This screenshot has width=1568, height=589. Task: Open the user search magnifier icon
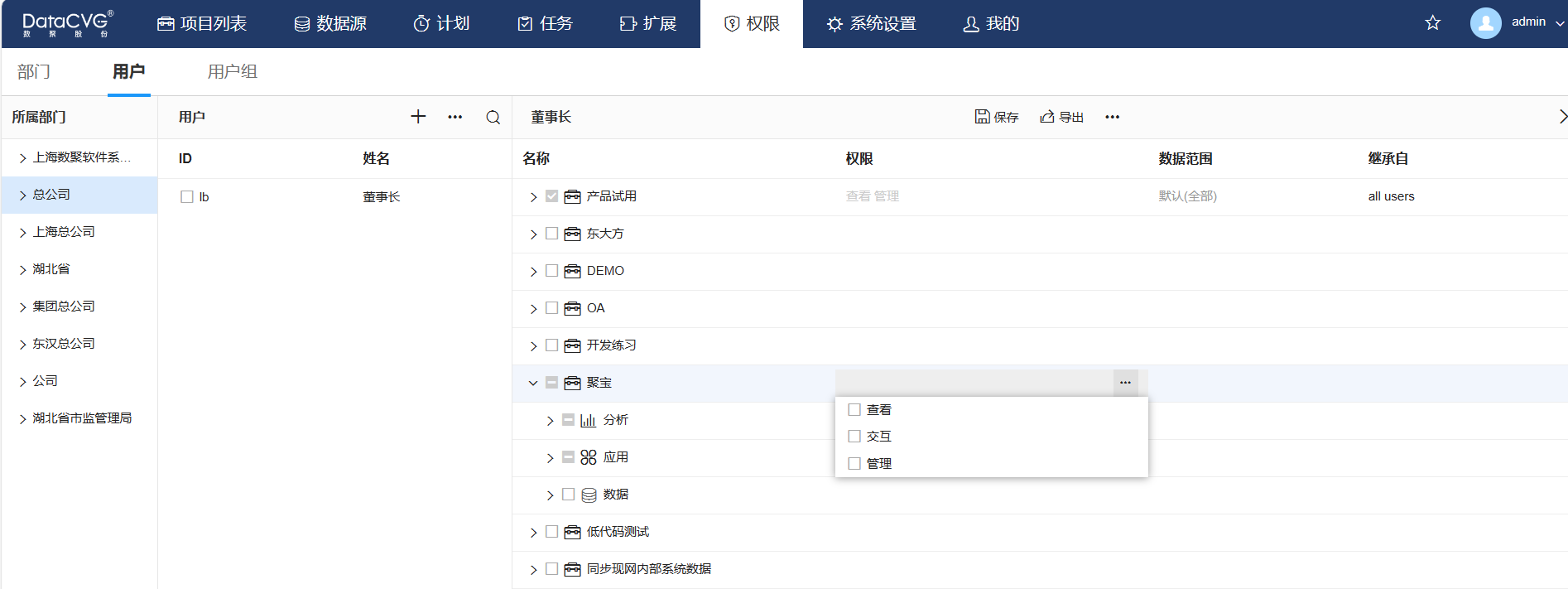493,118
